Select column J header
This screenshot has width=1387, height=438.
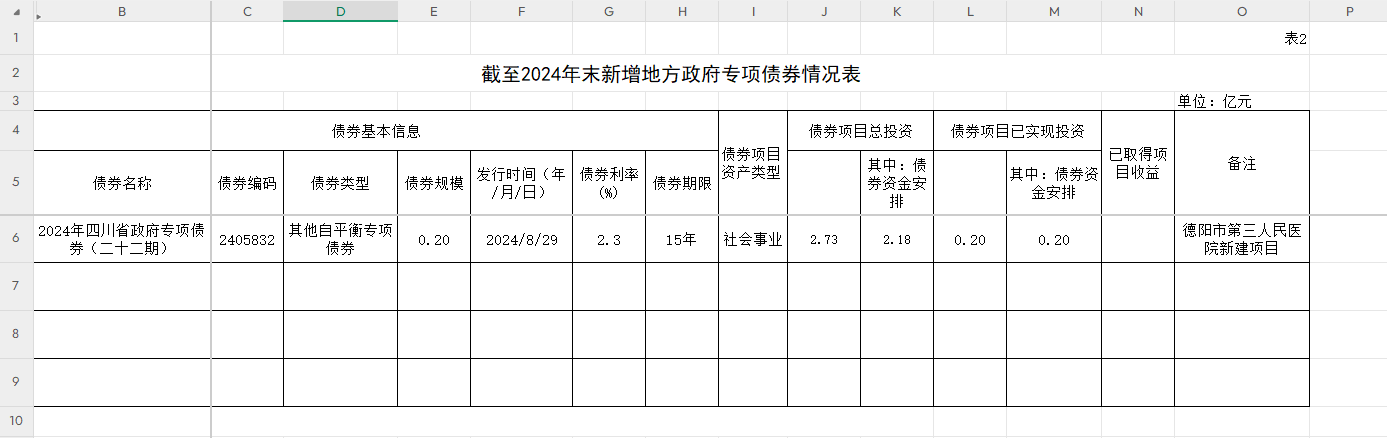coord(824,11)
